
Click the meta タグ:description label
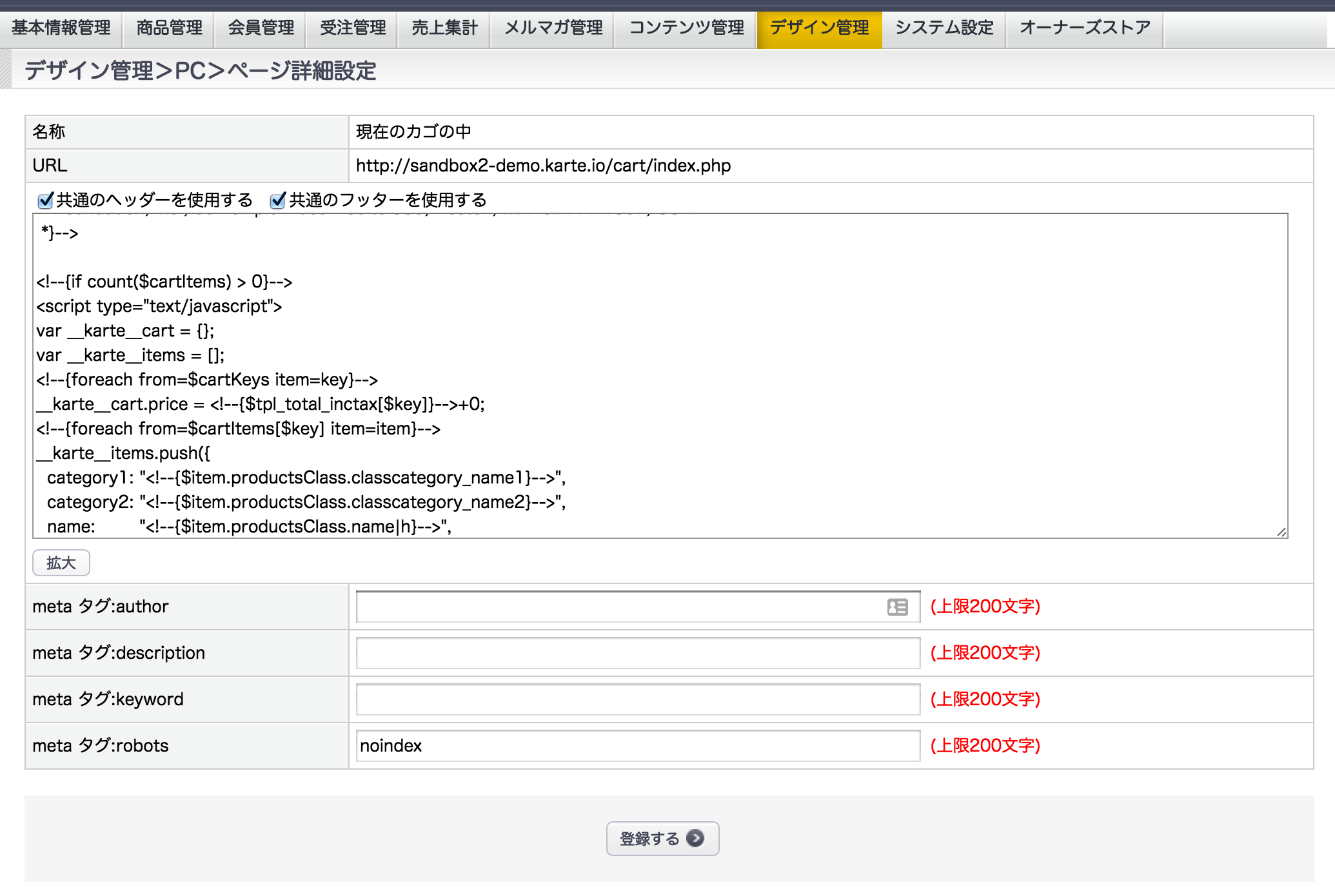click(119, 653)
